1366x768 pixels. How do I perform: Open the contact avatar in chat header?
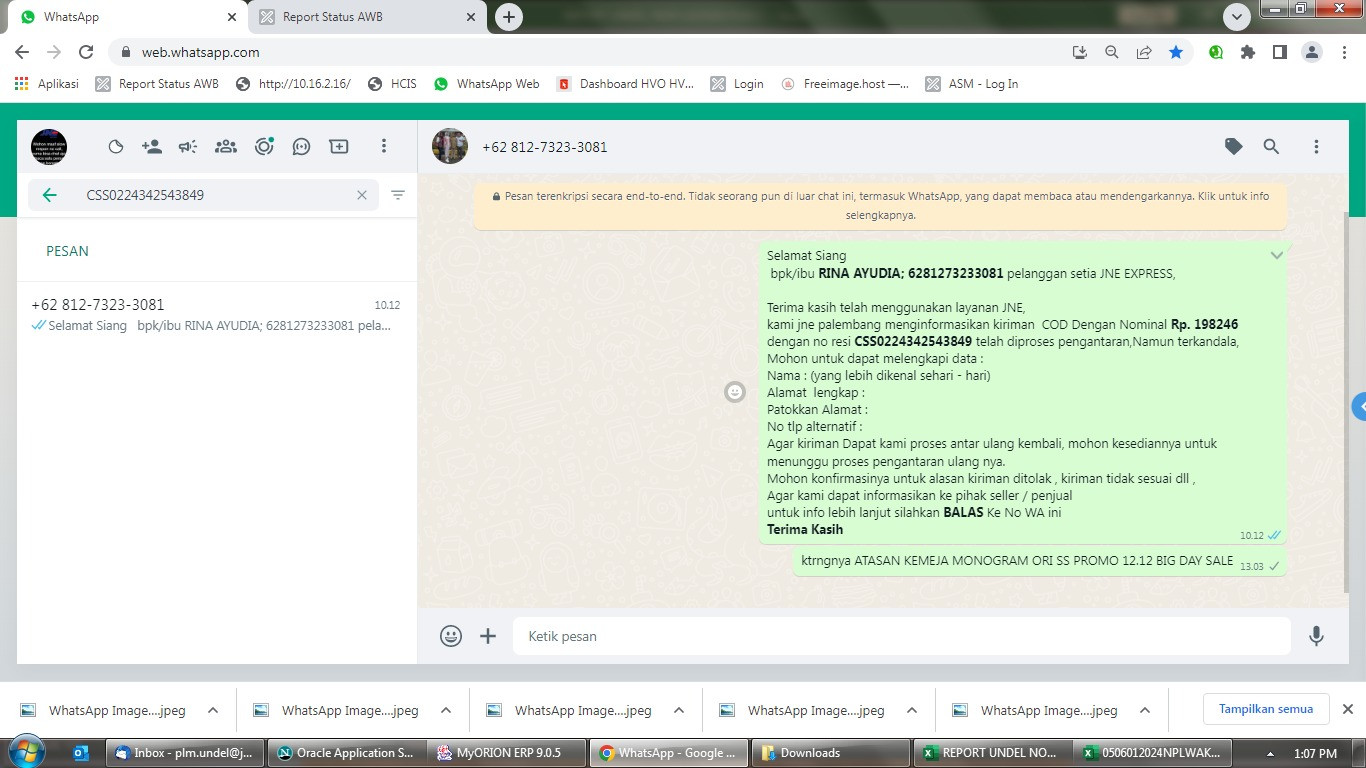[450, 146]
